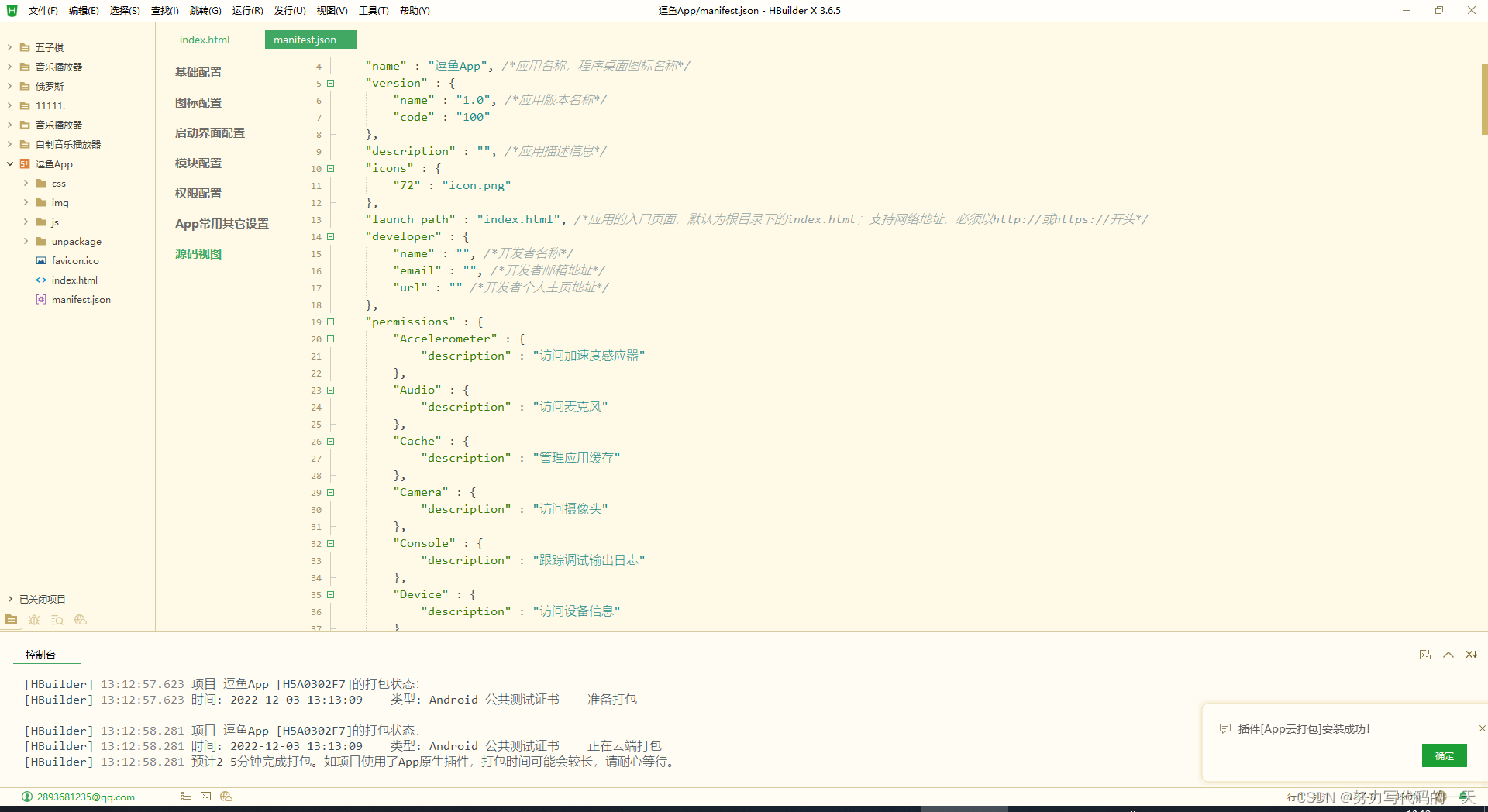Fold the "Camera" block at line 29

330,492
